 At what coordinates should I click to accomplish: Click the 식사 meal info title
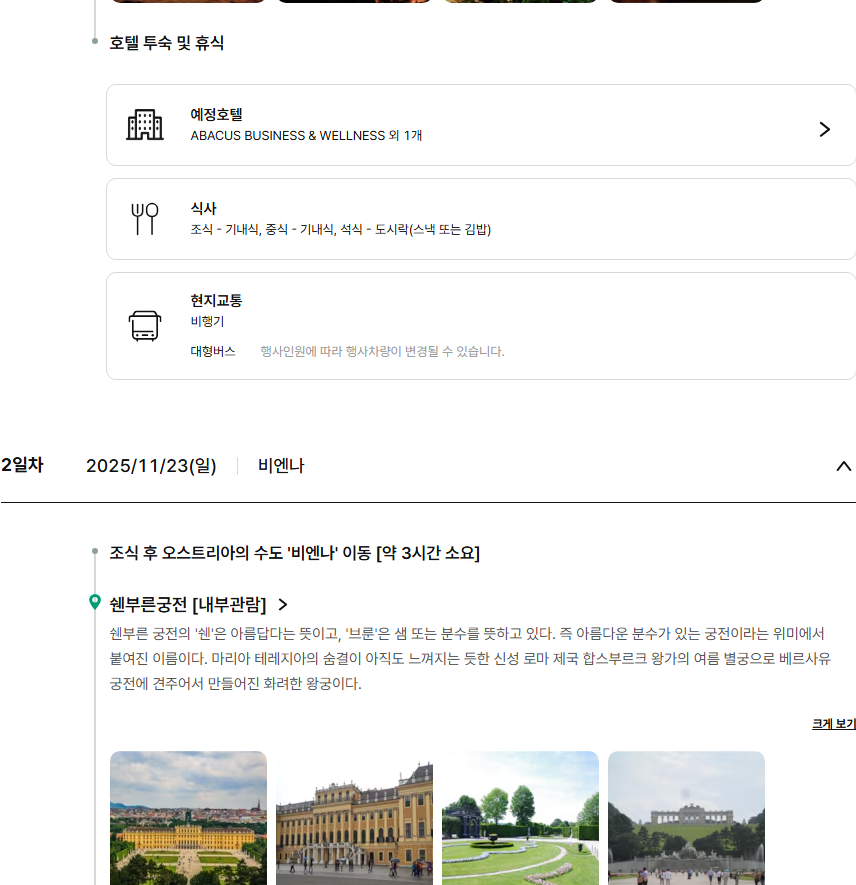[x=203, y=209]
